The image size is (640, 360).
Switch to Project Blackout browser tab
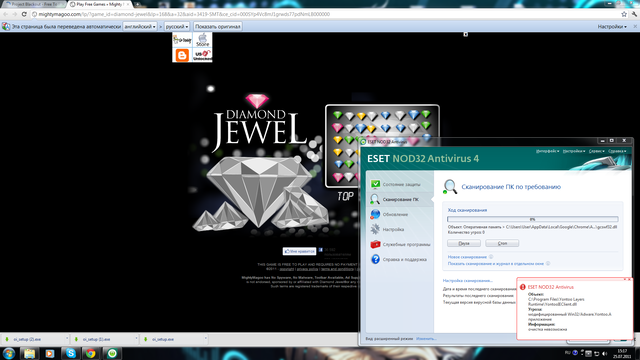point(33,4)
